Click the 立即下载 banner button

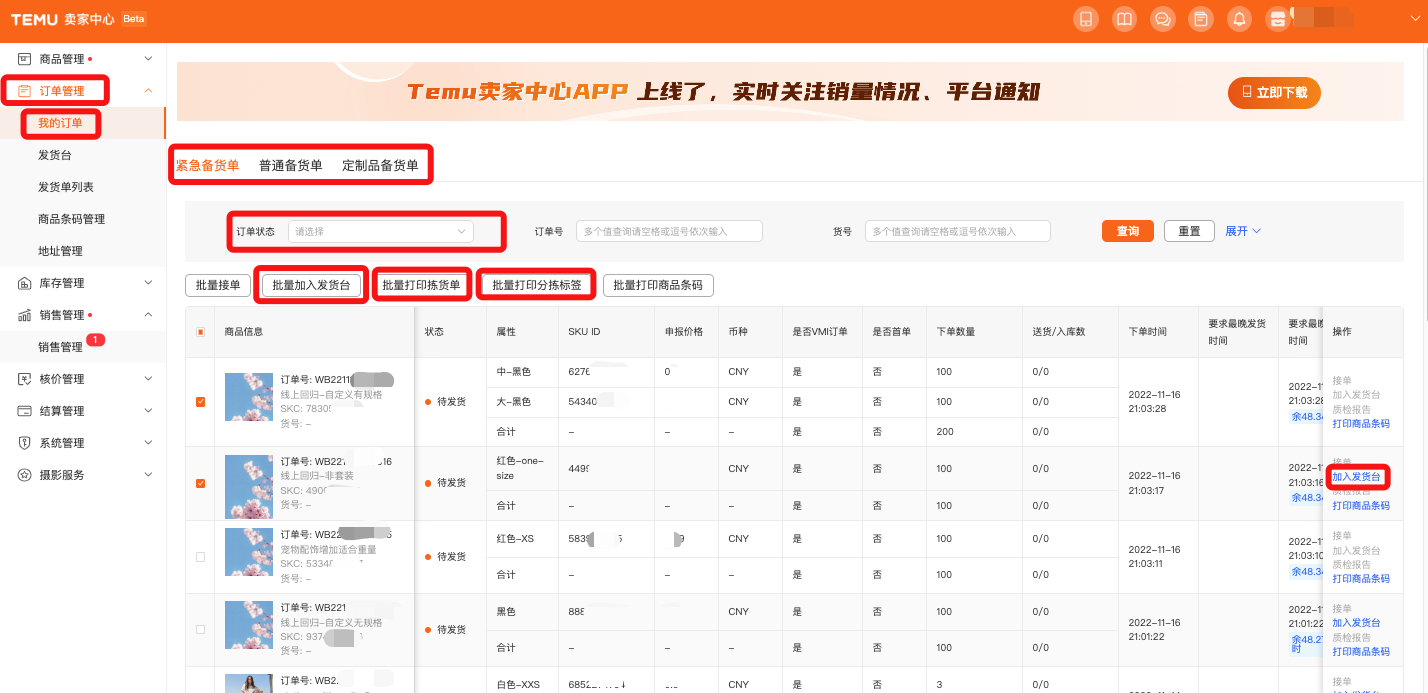[1274, 93]
